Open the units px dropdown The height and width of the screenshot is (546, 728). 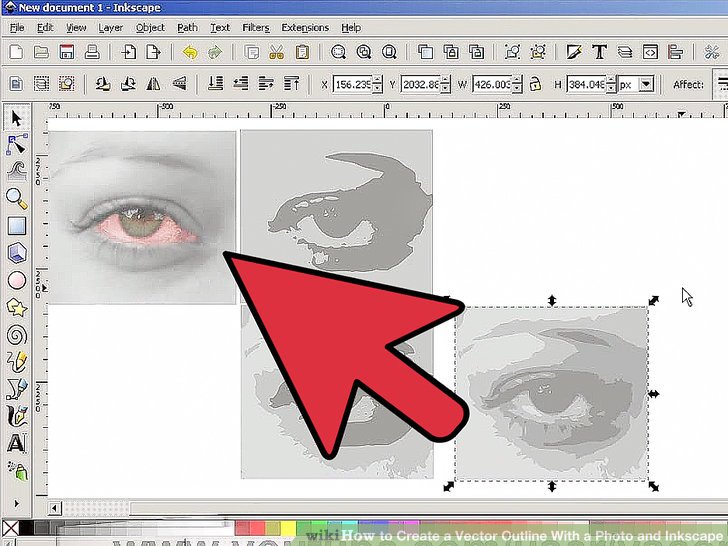(x=646, y=84)
